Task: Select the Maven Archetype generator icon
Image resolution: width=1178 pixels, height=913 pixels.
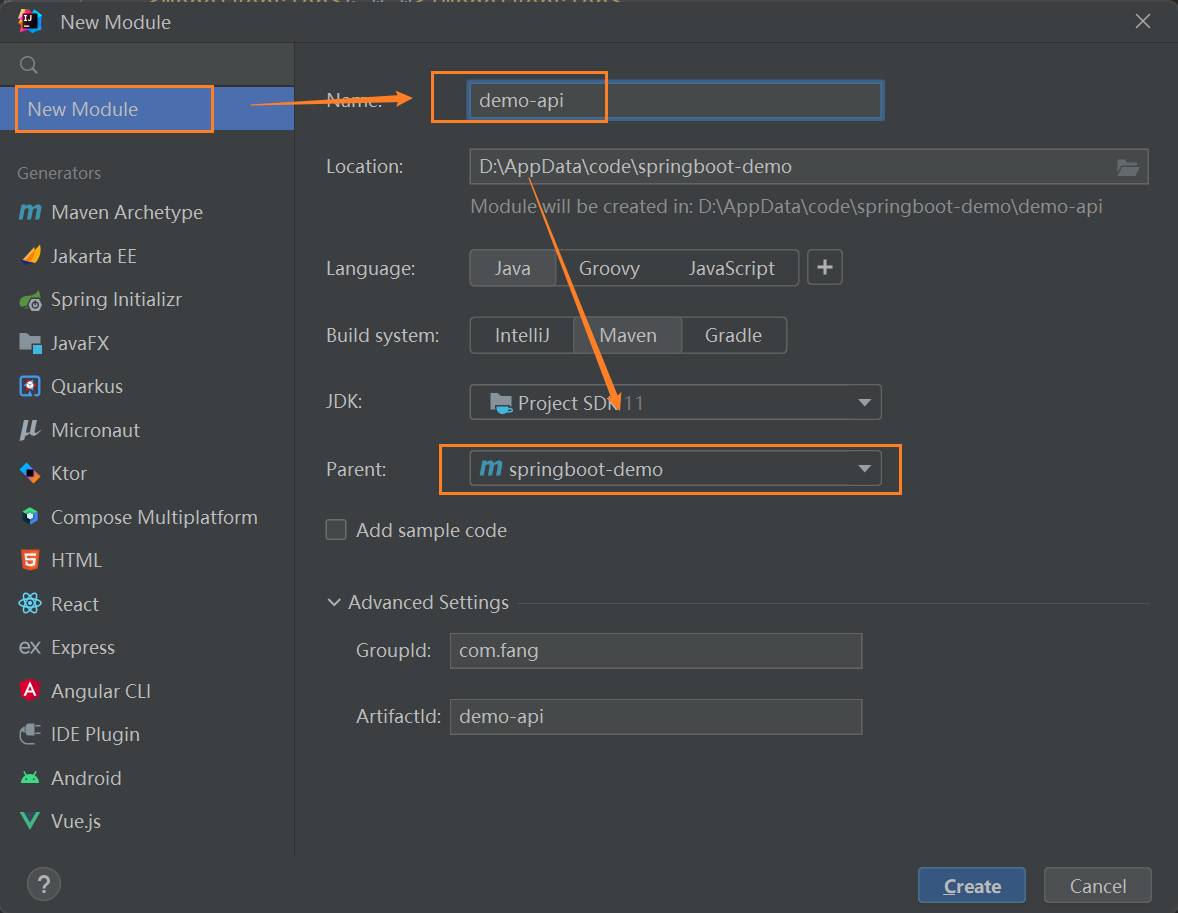Action: click(31, 213)
